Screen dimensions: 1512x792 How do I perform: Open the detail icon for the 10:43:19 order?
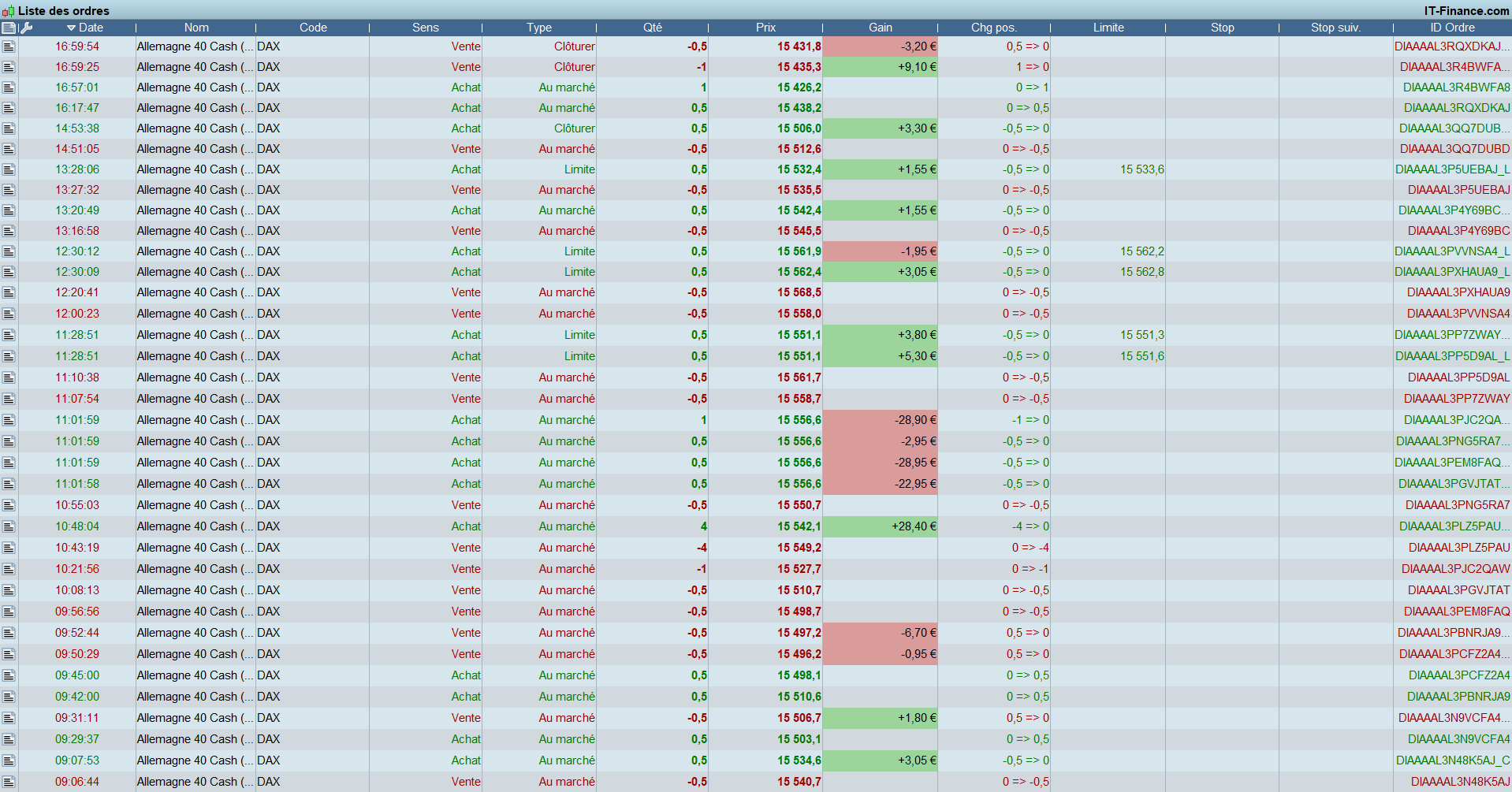(x=9, y=548)
